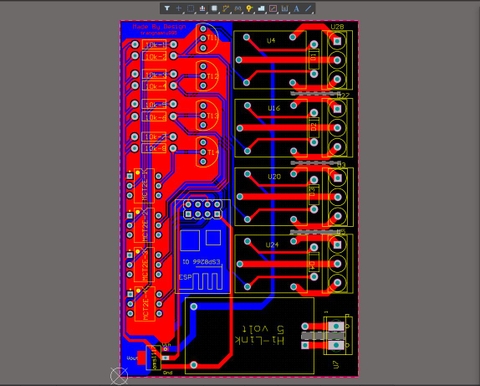Click the T13 transistor footprint
This screenshot has height=386, width=480.
[207, 115]
